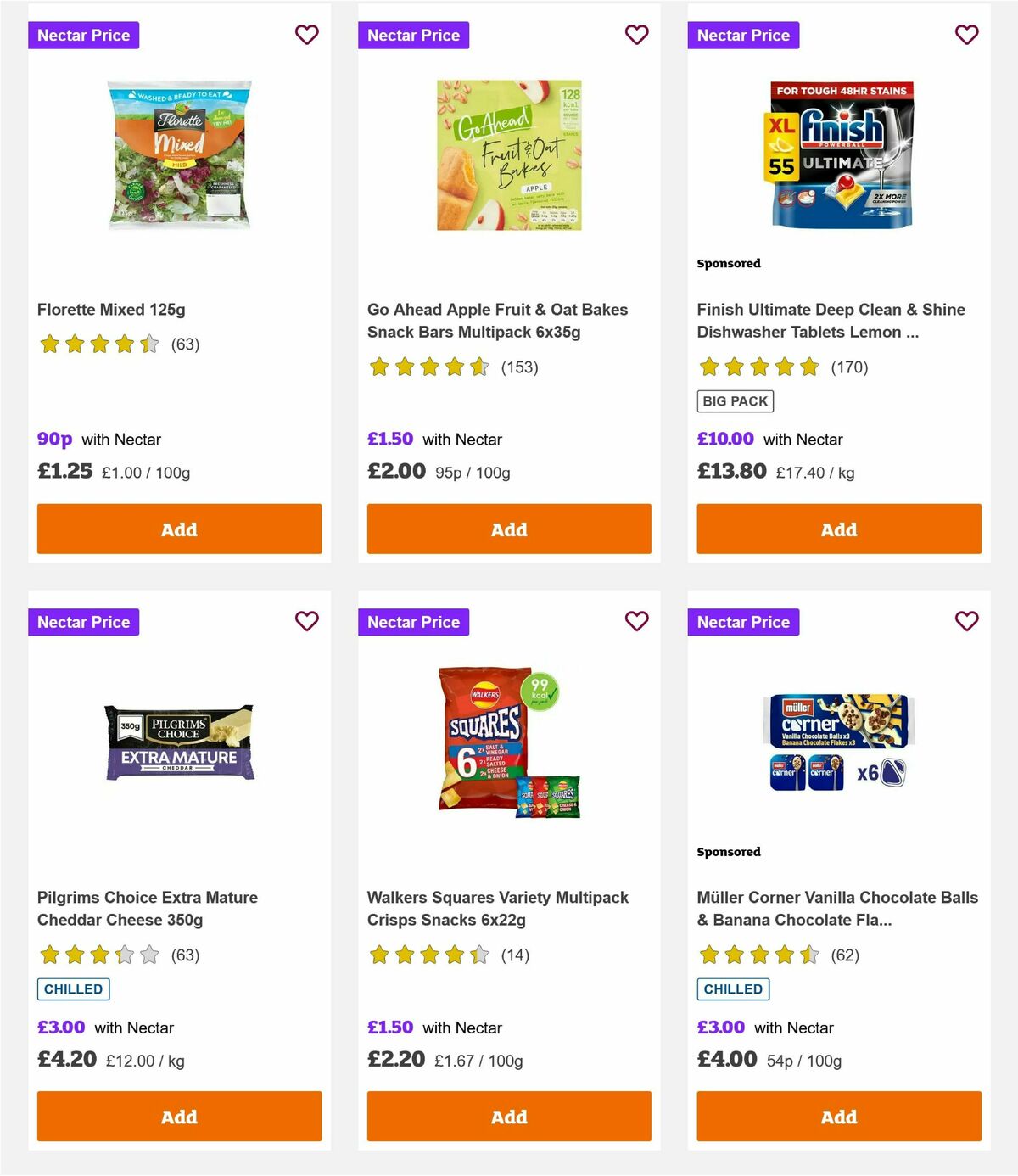Image resolution: width=1018 pixels, height=1176 pixels.
Task: Click the BIG PACK badge under Finish tablets
Action: pos(735,400)
